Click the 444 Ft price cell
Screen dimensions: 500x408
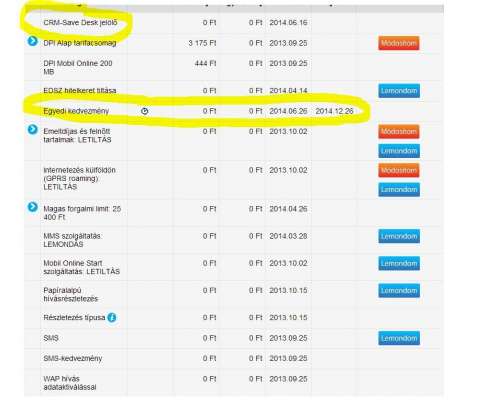point(205,63)
